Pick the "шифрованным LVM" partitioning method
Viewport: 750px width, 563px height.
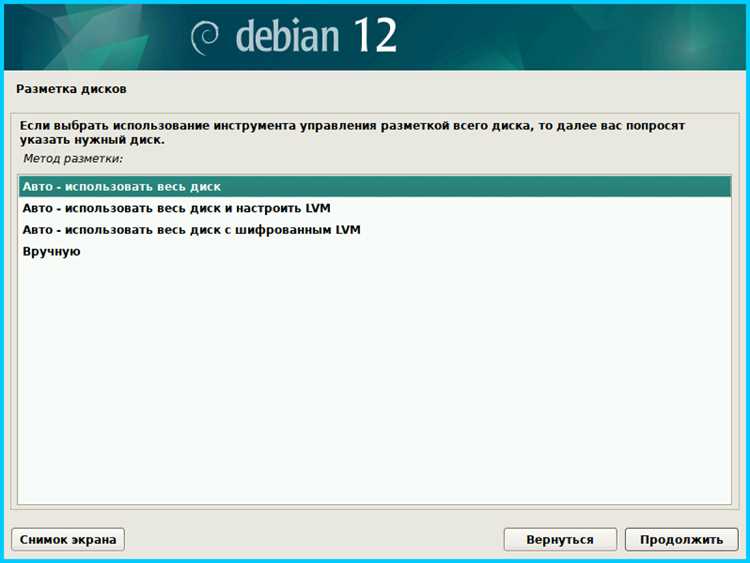click(x=375, y=230)
